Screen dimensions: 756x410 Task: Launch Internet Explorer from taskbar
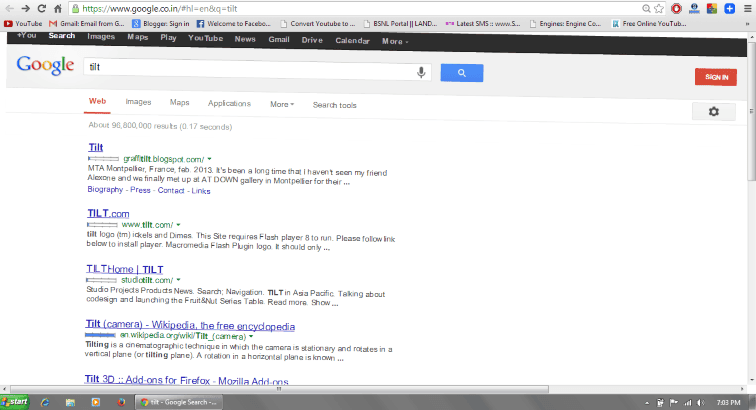pyautogui.click(x=45, y=402)
